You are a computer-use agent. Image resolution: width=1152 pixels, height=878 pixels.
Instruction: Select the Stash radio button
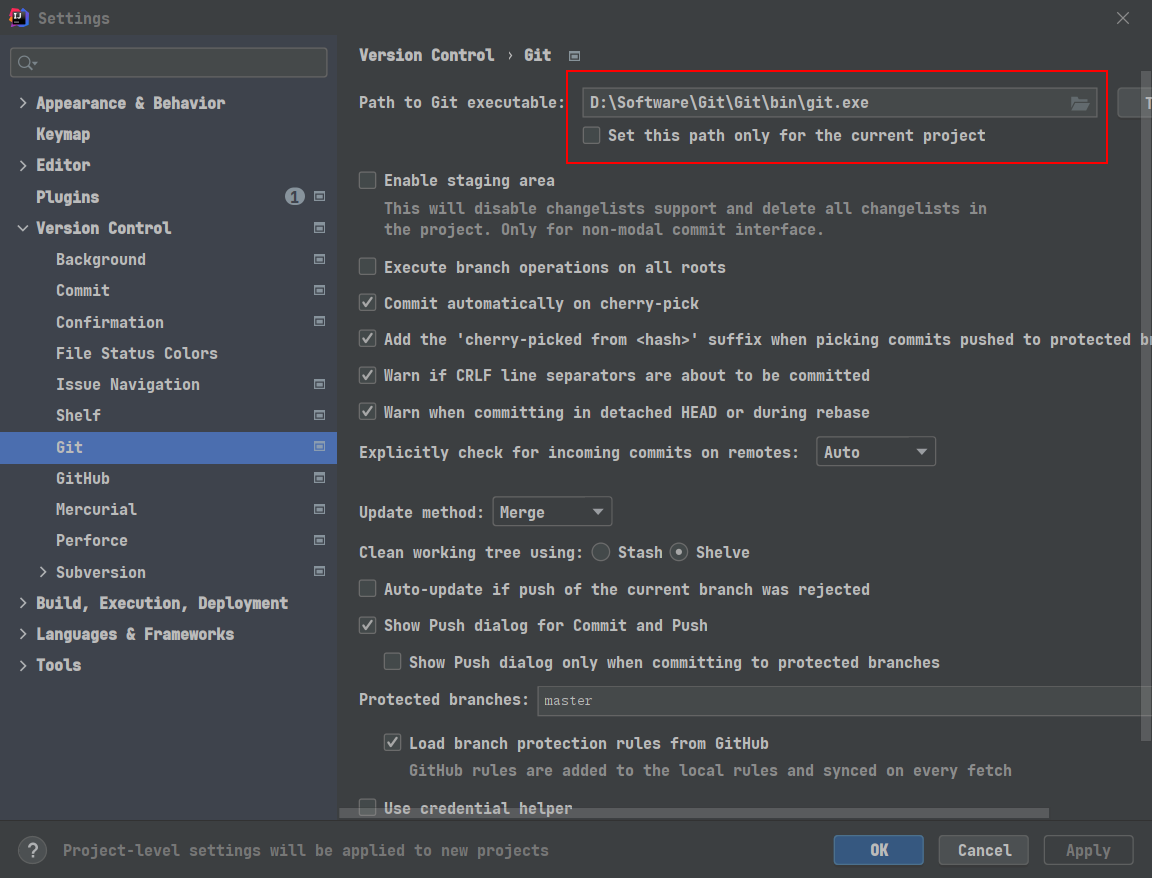[x=600, y=552]
